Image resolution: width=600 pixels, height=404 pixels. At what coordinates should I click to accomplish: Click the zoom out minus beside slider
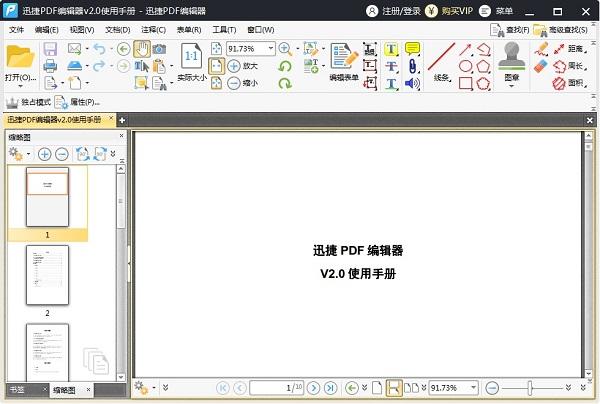pyautogui.click(x=492, y=388)
